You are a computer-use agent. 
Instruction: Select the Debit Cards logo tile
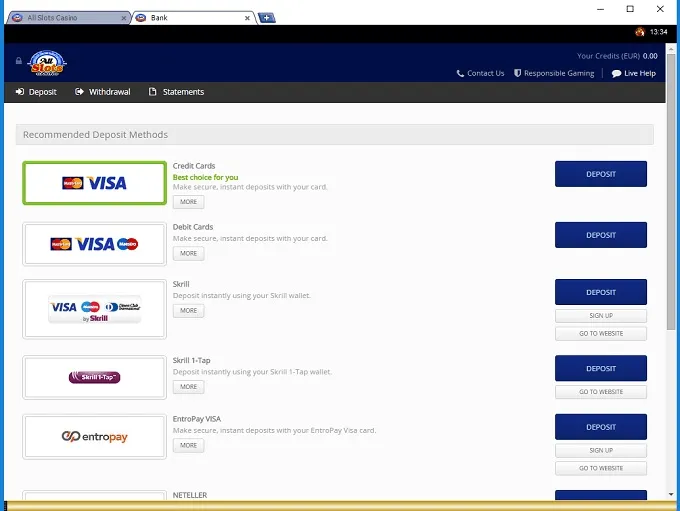coord(95,244)
